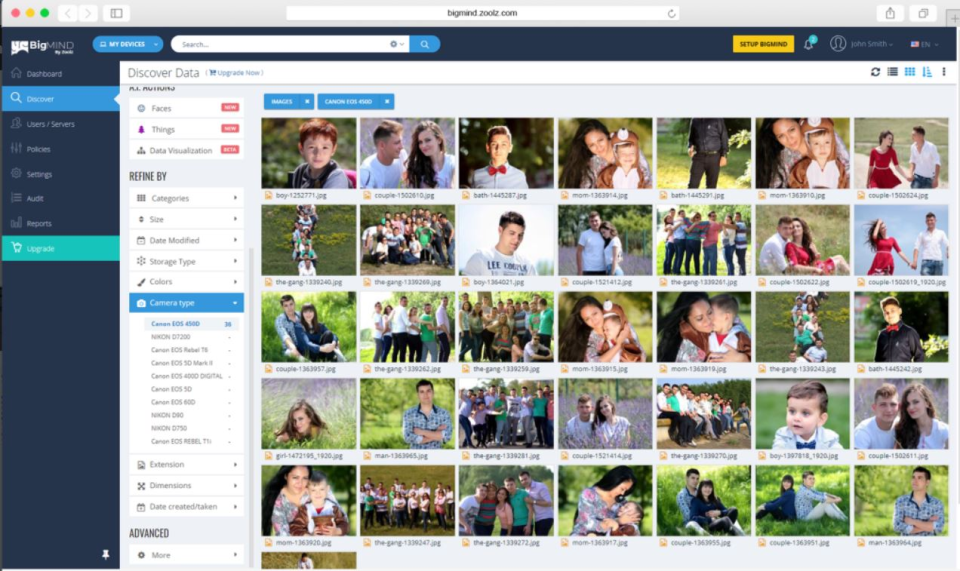Collapse the Camera type filter
This screenshot has height=571, width=960.
click(186, 303)
